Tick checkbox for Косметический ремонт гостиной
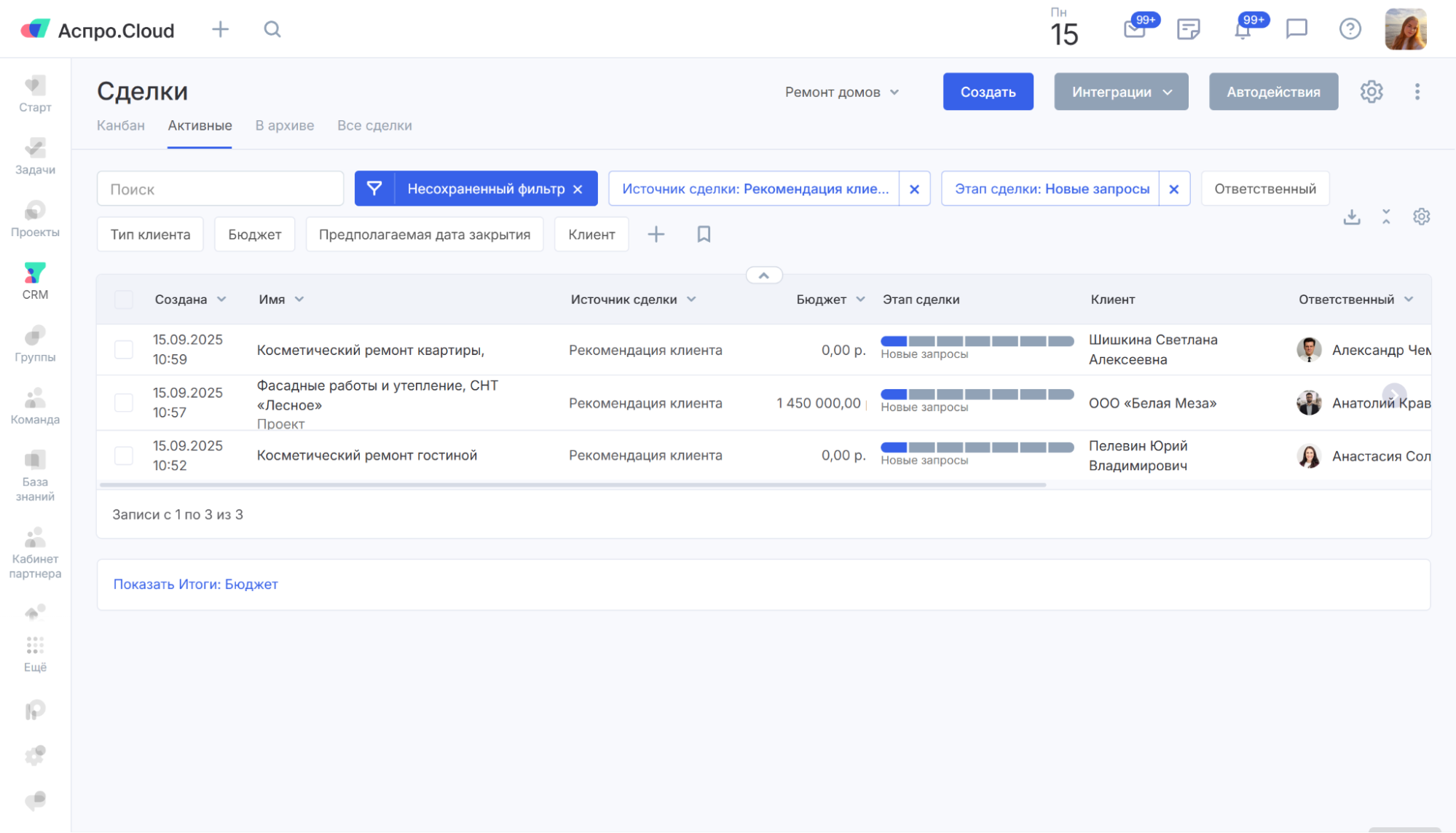 (124, 455)
